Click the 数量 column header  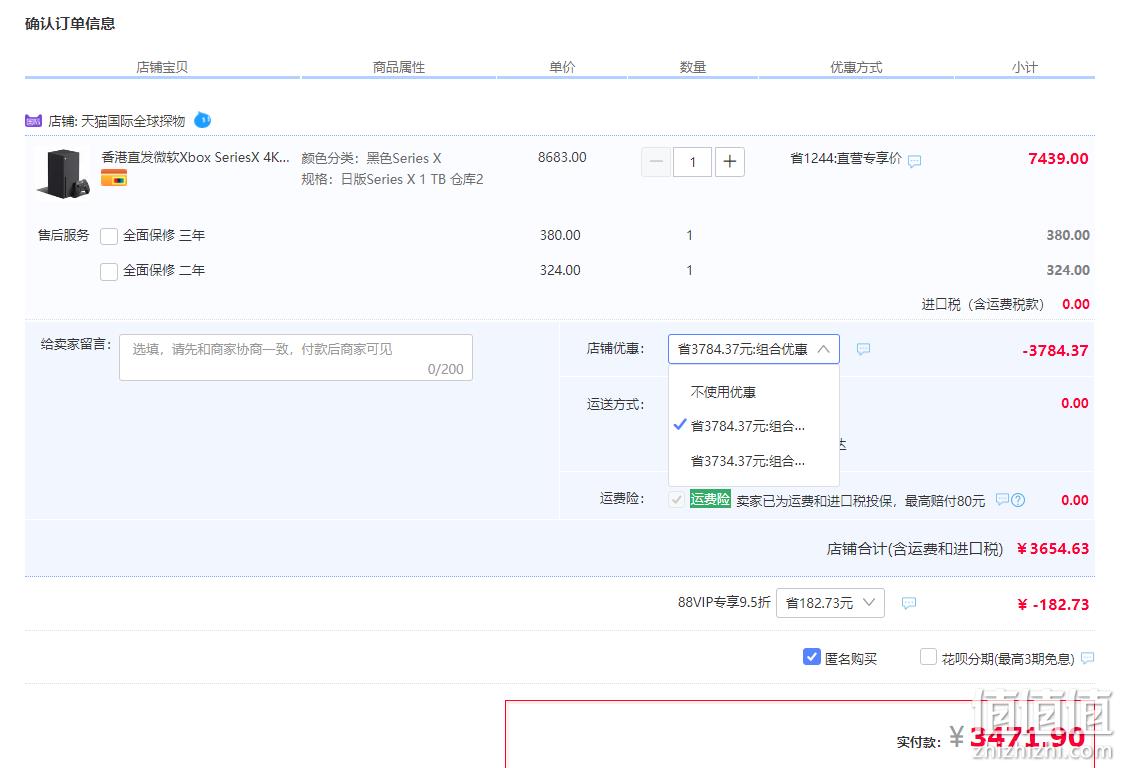[693, 67]
